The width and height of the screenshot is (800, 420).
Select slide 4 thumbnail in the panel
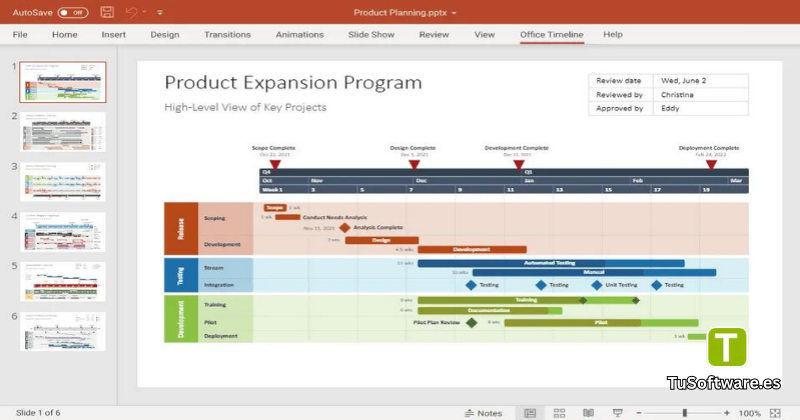click(63, 232)
